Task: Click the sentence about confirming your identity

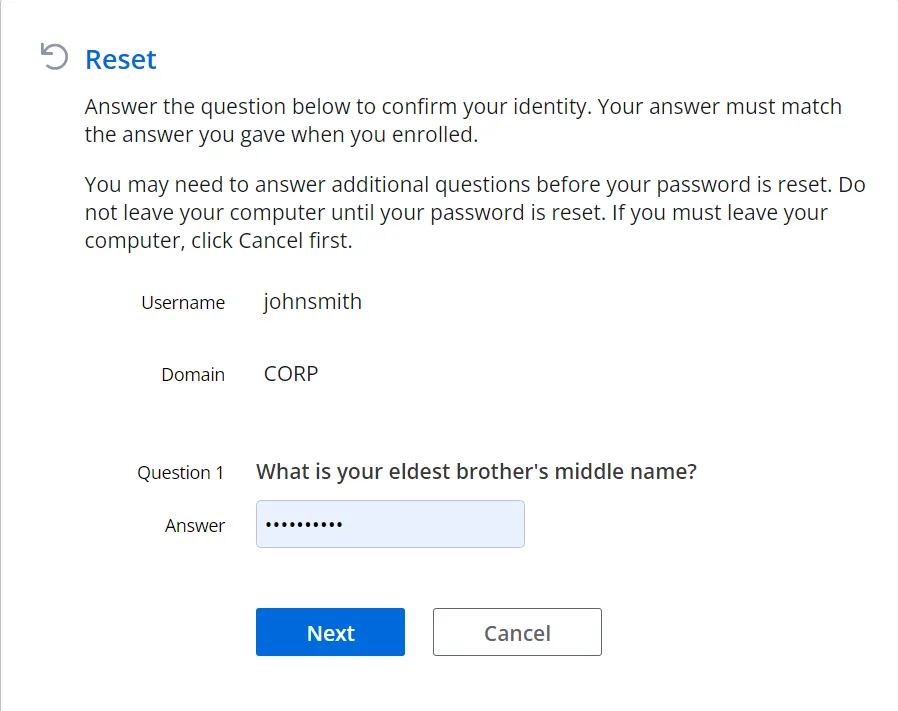Action: (338, 107)
